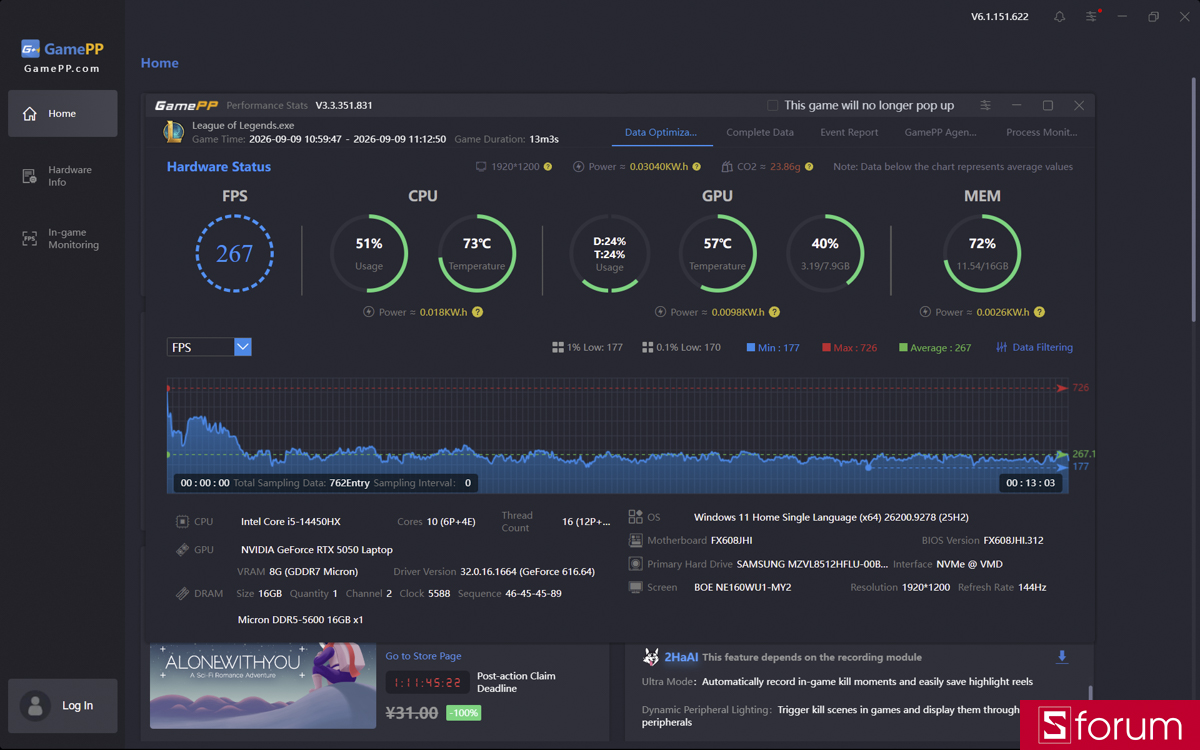Click the 00 : 00 : 00 start time label

click(x=204, y=483)
